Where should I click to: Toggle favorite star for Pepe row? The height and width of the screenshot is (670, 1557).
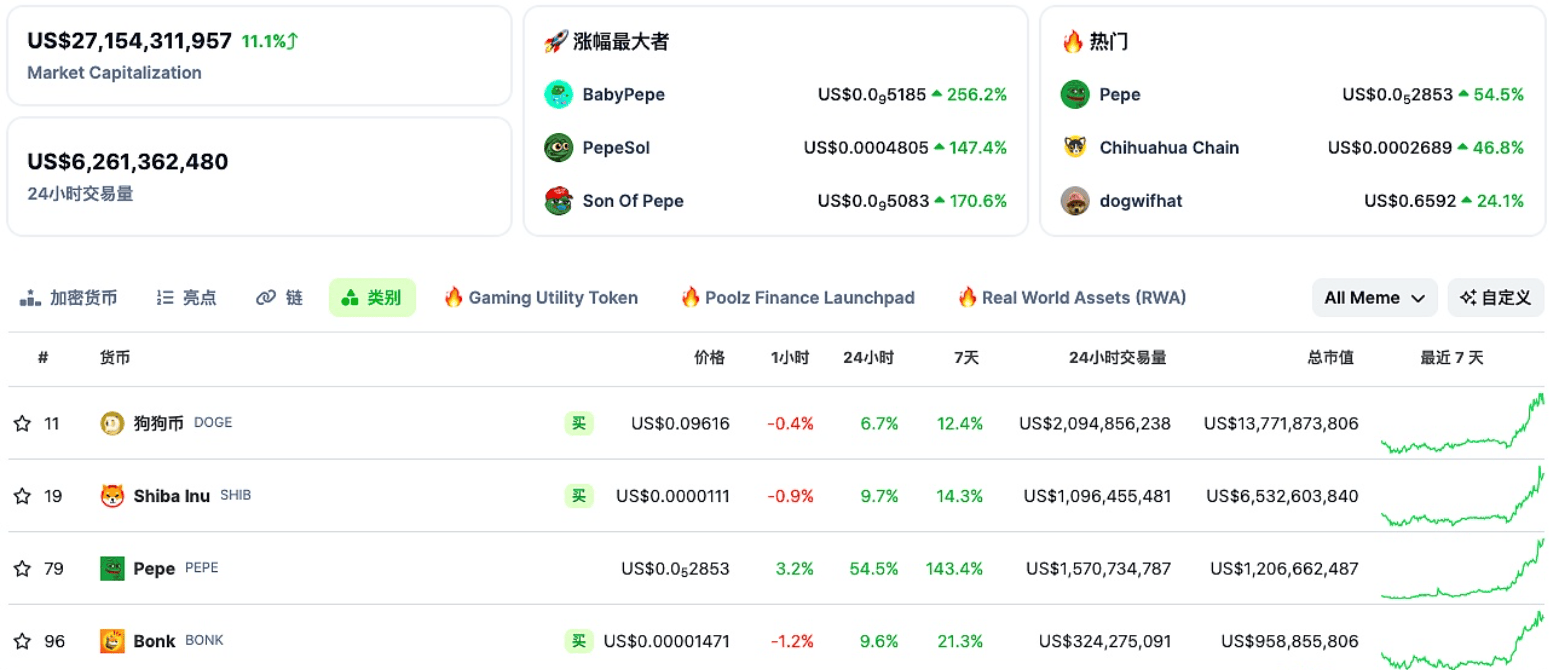click(22, 569)
